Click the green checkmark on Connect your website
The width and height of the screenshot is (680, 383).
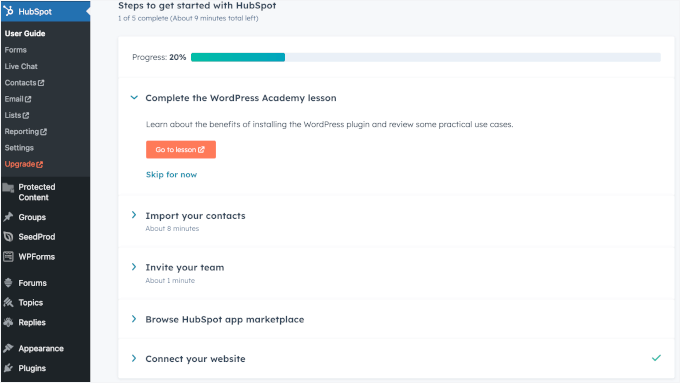click(x=656, y=358)
